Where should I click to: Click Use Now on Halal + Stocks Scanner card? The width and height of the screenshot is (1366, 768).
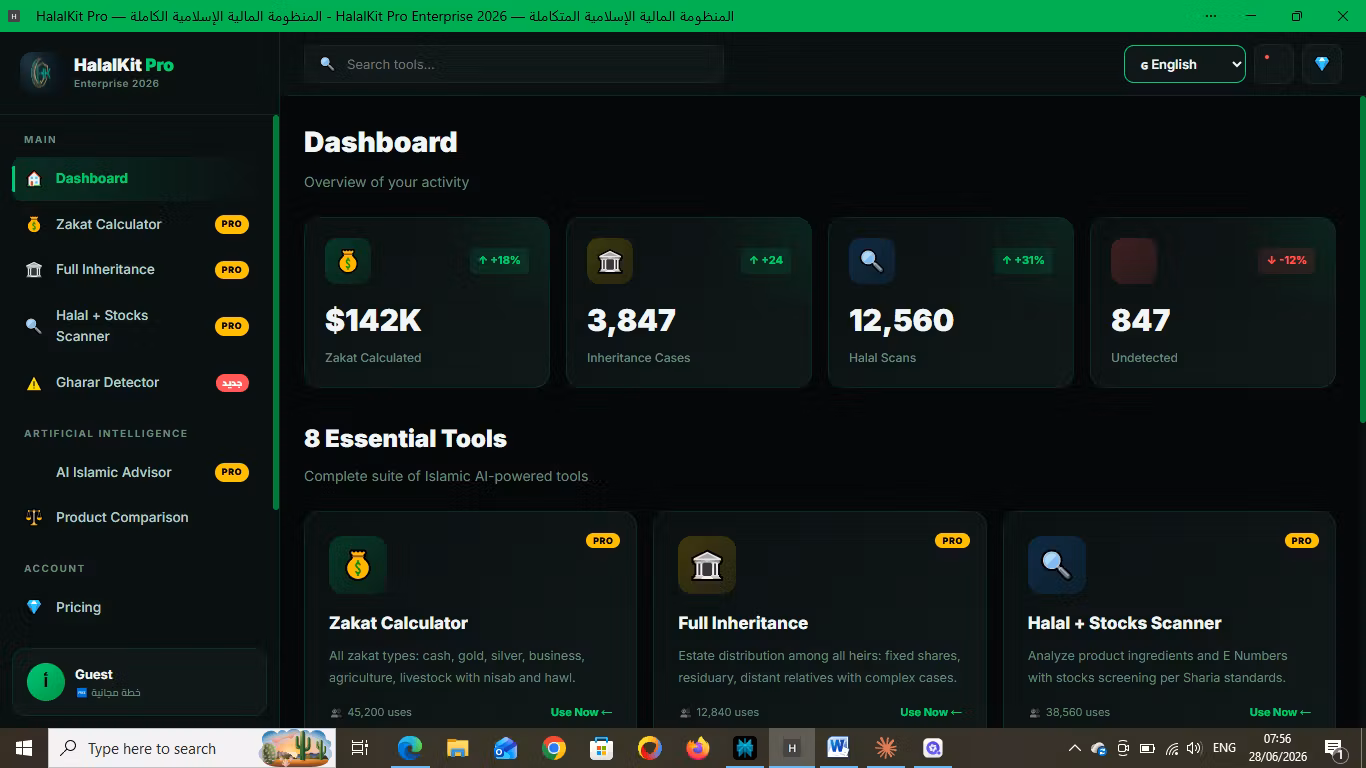click(x=1280, y=712)
